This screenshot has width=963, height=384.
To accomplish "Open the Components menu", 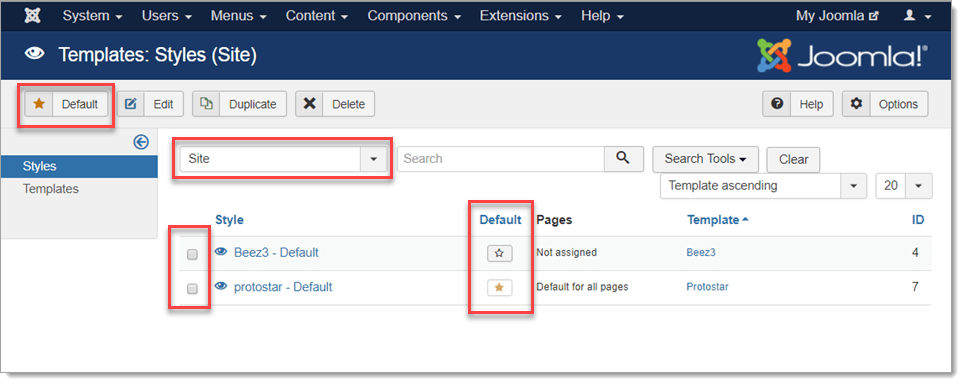I will [414, 15].
